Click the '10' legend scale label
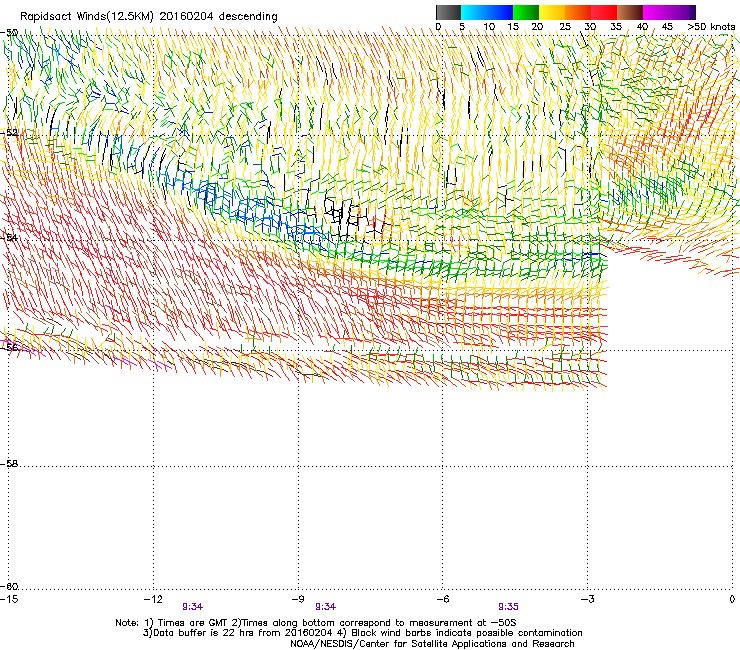The width and height of the screenshot is (740, 650). 489,27
